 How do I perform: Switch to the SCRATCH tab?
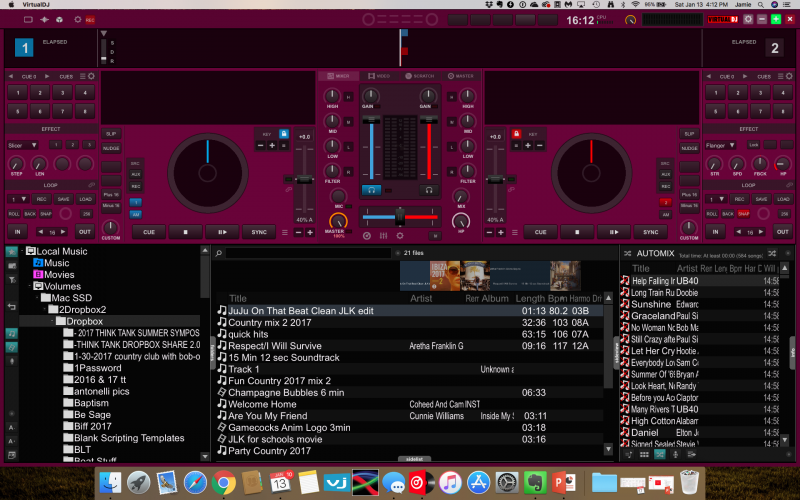click(x=420, y=76)
